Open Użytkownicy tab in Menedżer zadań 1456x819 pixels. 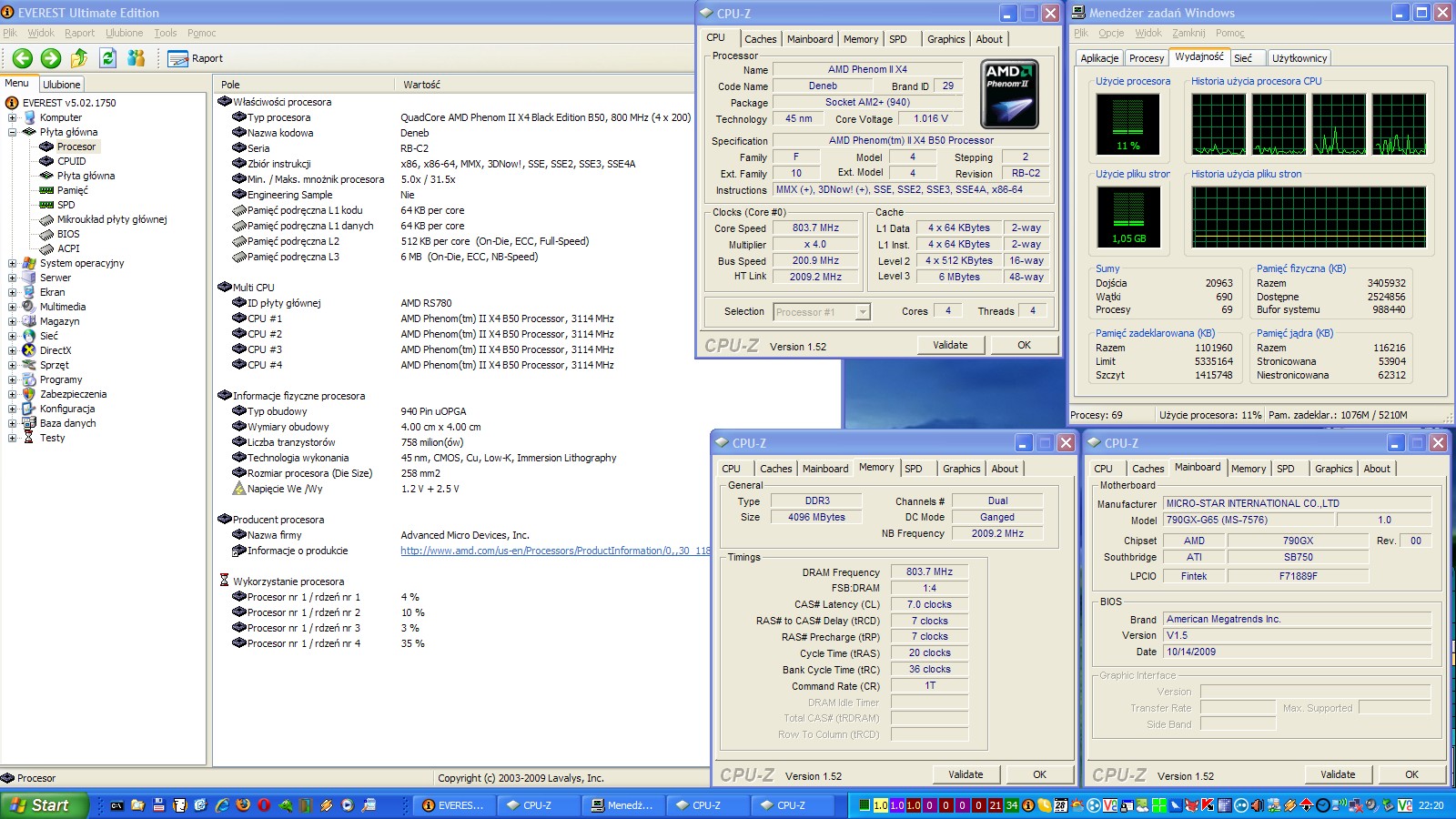click(1299, 58)
